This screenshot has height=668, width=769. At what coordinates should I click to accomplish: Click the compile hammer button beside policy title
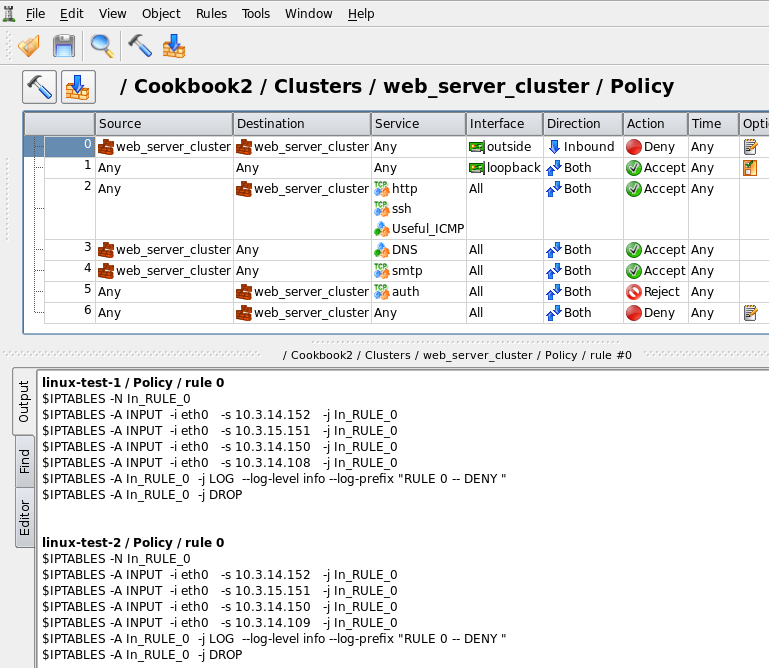[39, 87]
